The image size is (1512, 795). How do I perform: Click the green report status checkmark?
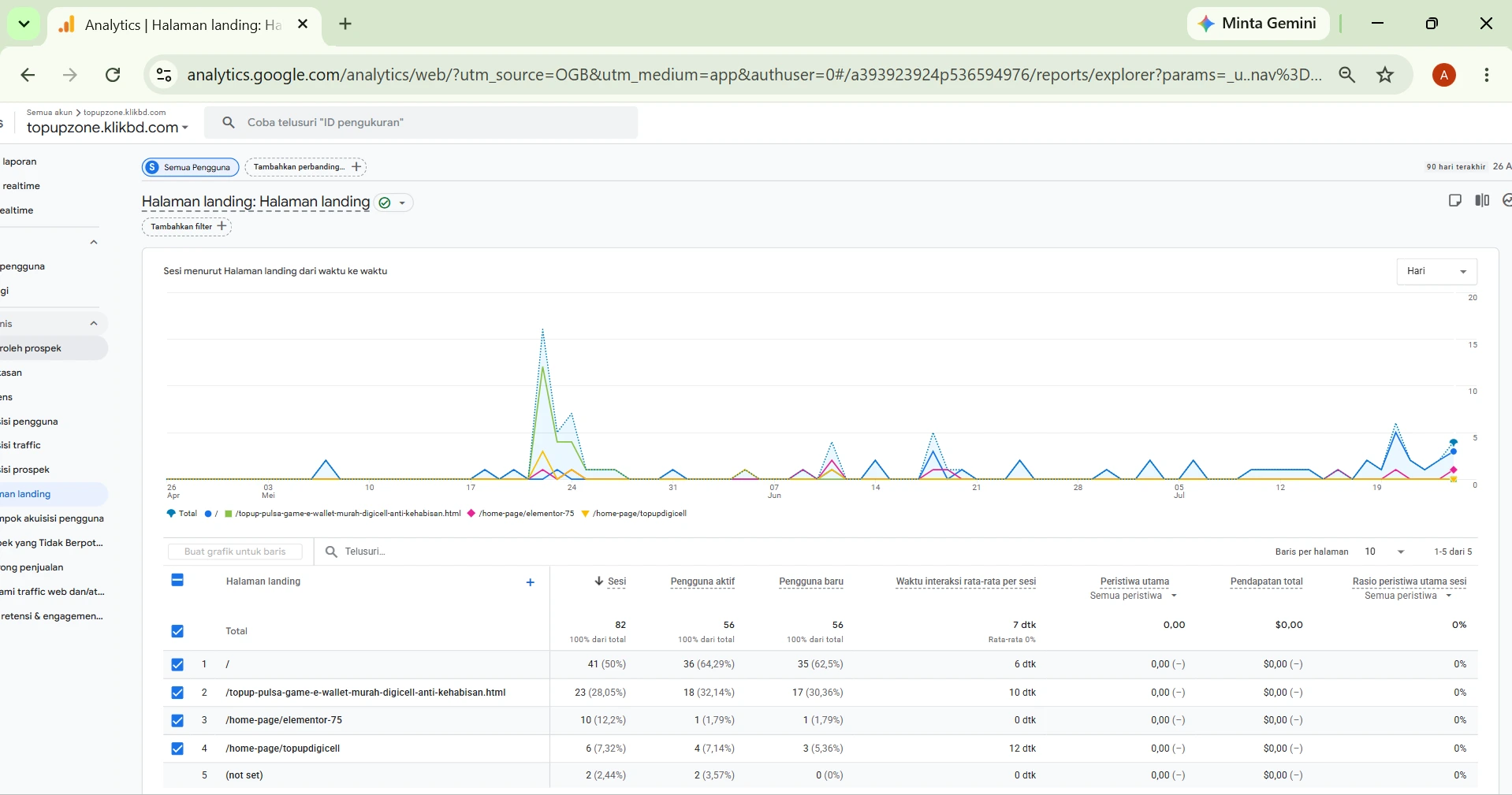pos(385,203)
